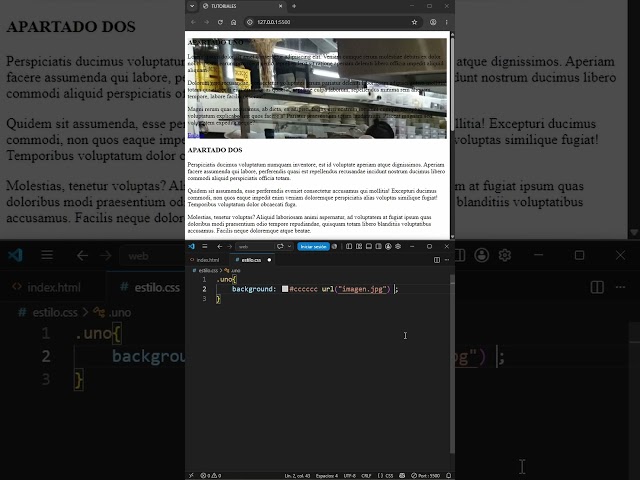The width and height of the screenshot is (640, 480).
Task: Click the Iniciar sesión button
Action: click(313, 247)
